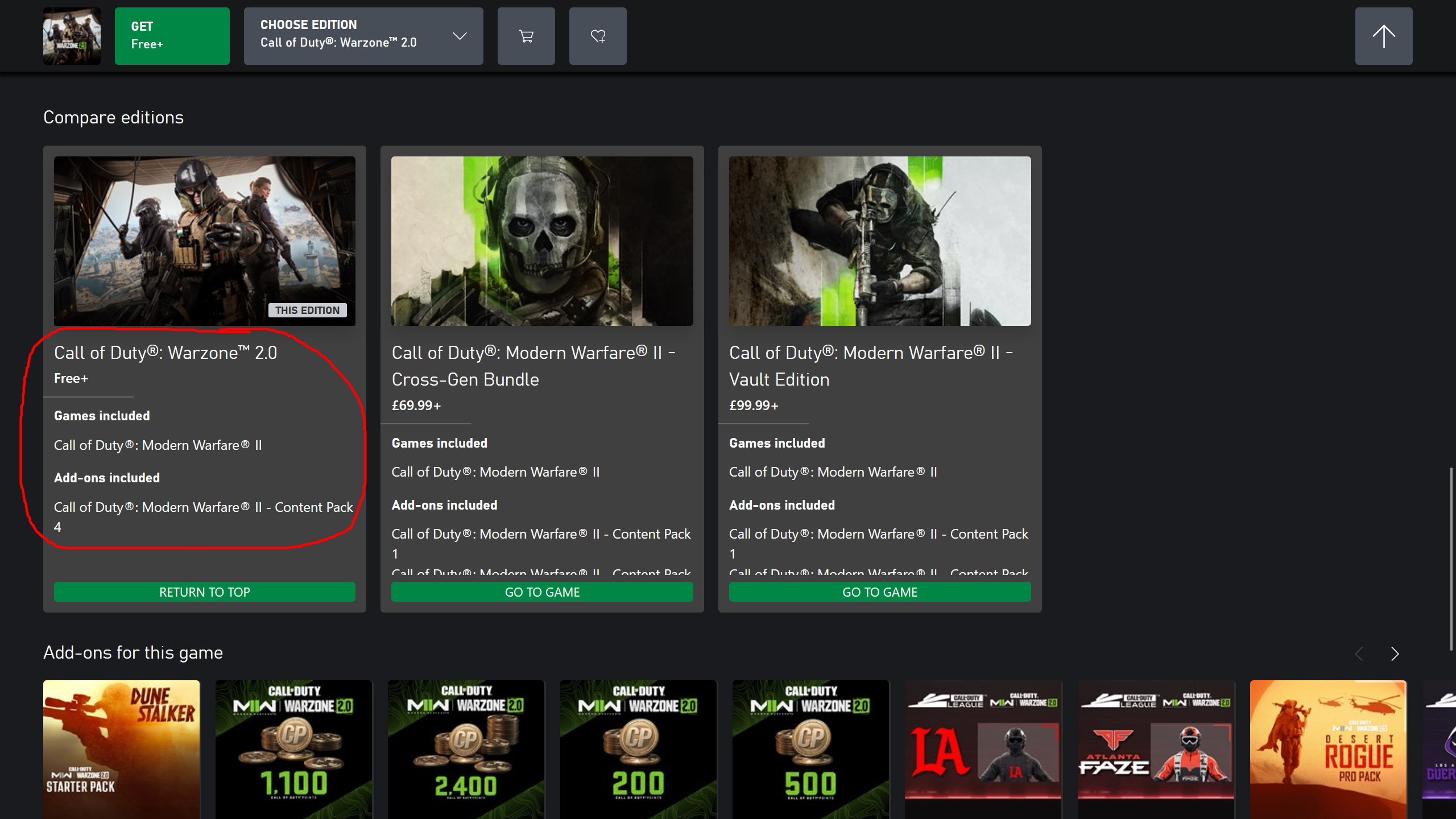The height and width of the screenshot is (819, 1456).
Task: Open the Atlanta FaZe league pack add-on
Action: [x=1156, y=750]
